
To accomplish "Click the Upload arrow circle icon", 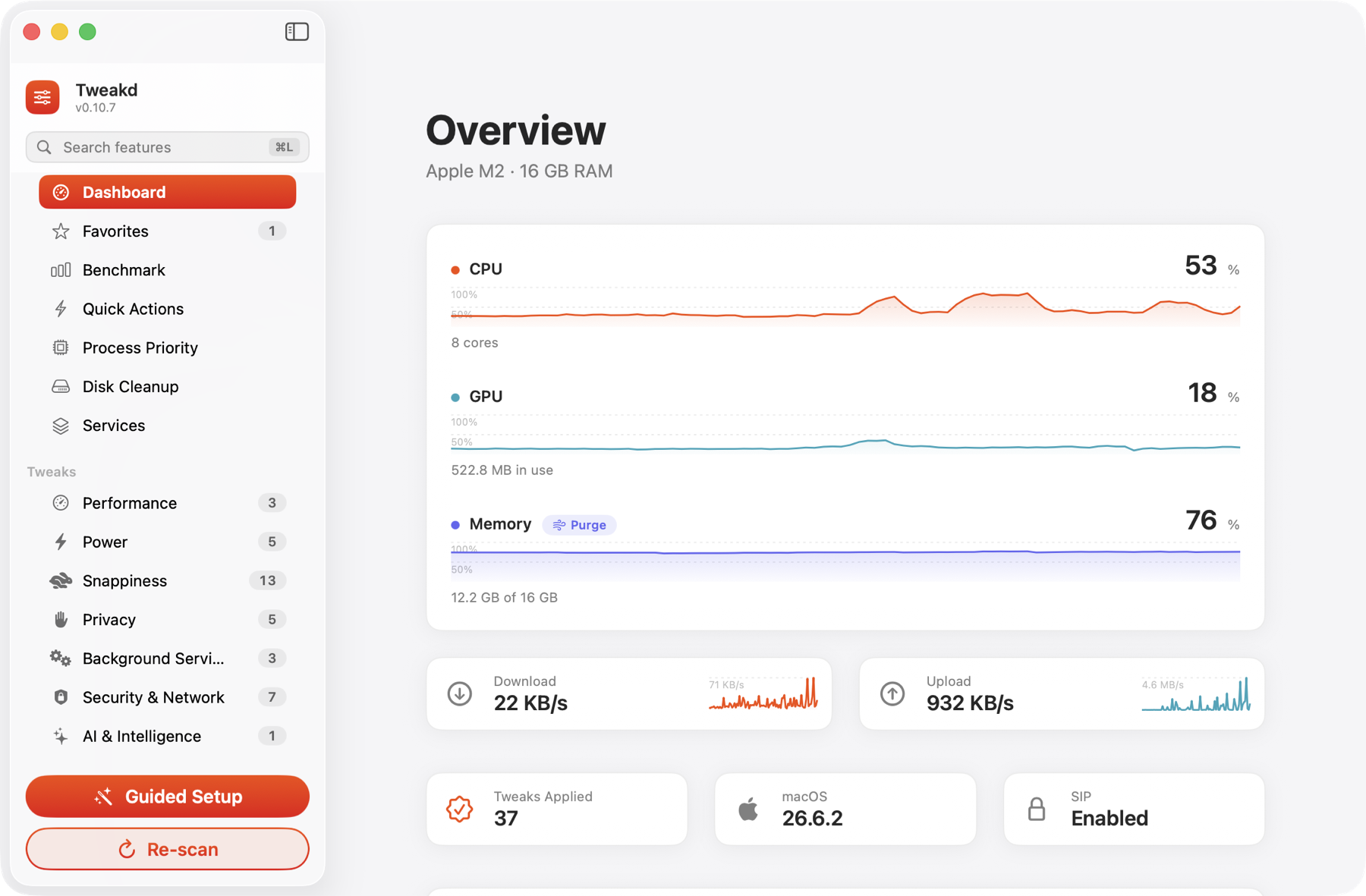I will tap(892, 693).
